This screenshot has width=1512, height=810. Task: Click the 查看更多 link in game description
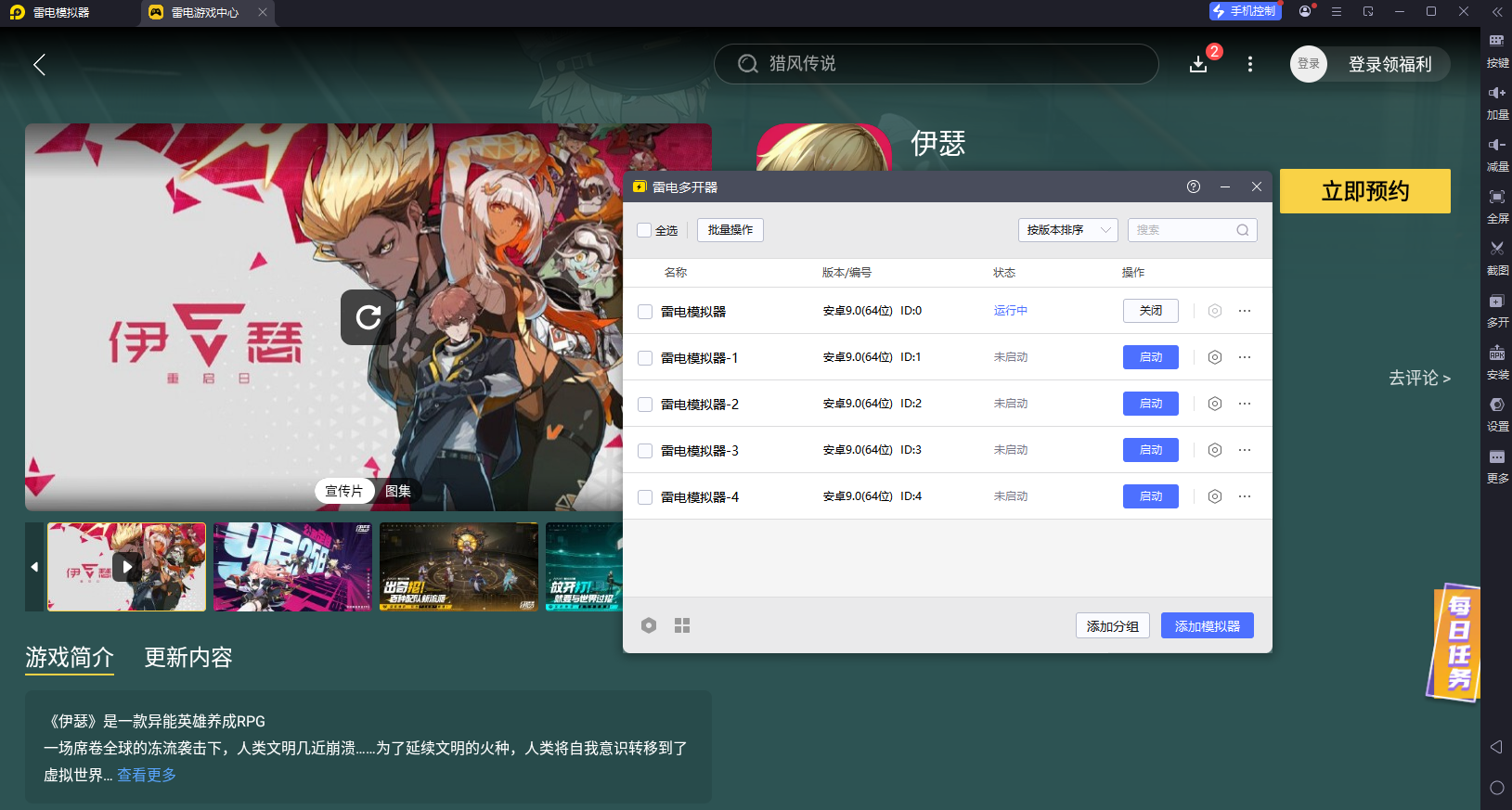(147, 775)
